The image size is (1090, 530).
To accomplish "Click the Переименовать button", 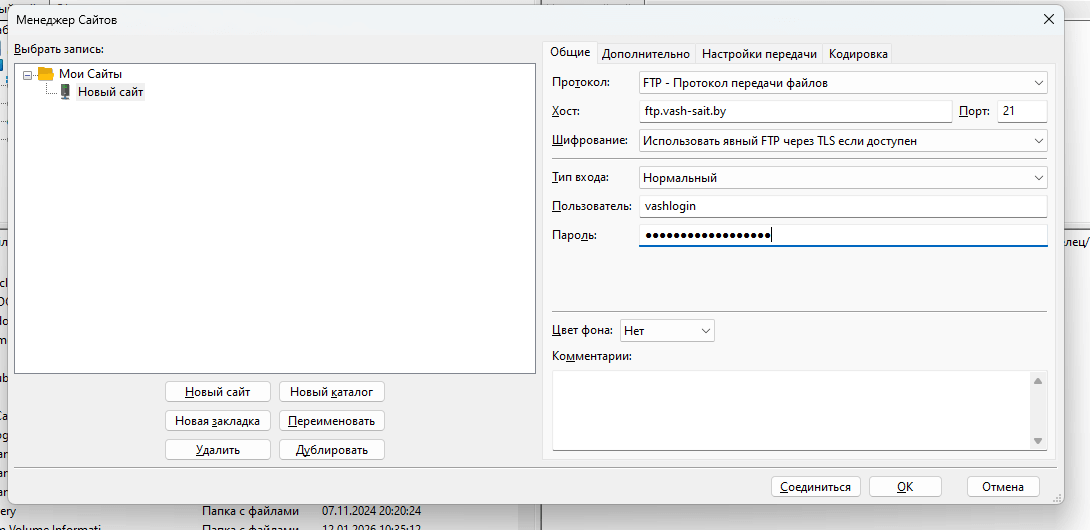I will point(332,421).
